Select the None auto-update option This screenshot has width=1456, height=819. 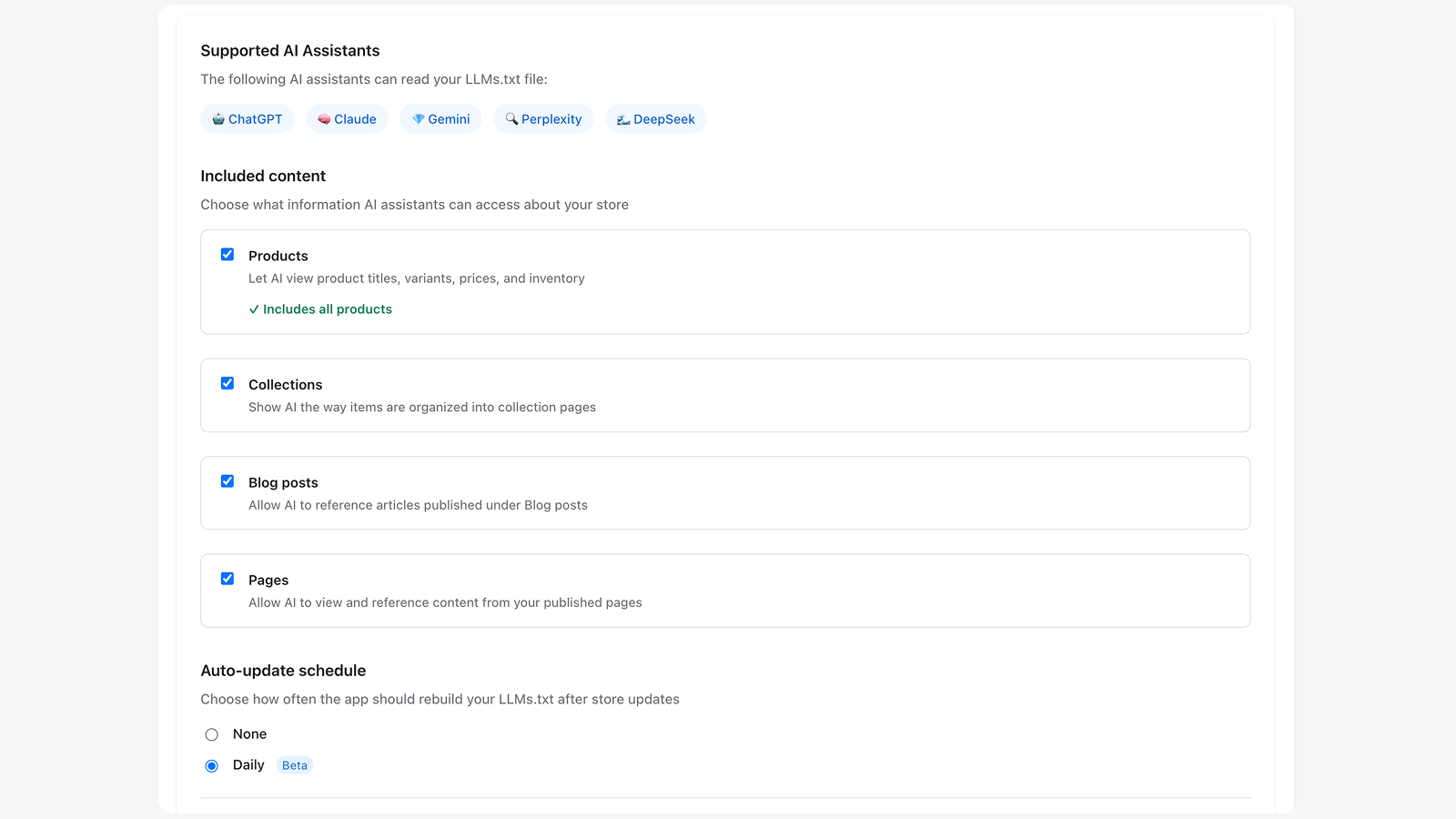(x=211, y=734)
